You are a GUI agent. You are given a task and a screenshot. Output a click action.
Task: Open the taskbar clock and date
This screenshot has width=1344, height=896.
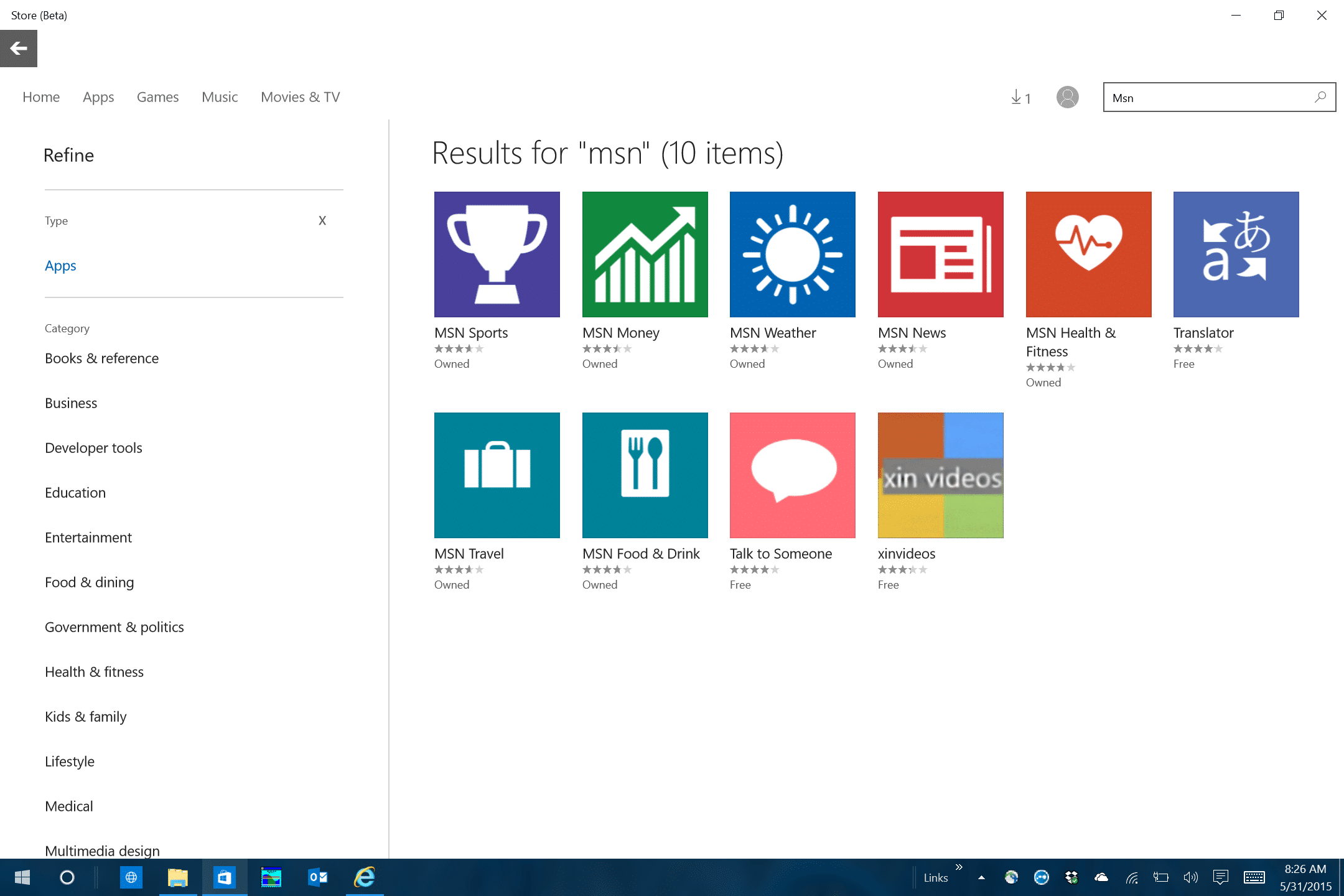(1305, 877)
